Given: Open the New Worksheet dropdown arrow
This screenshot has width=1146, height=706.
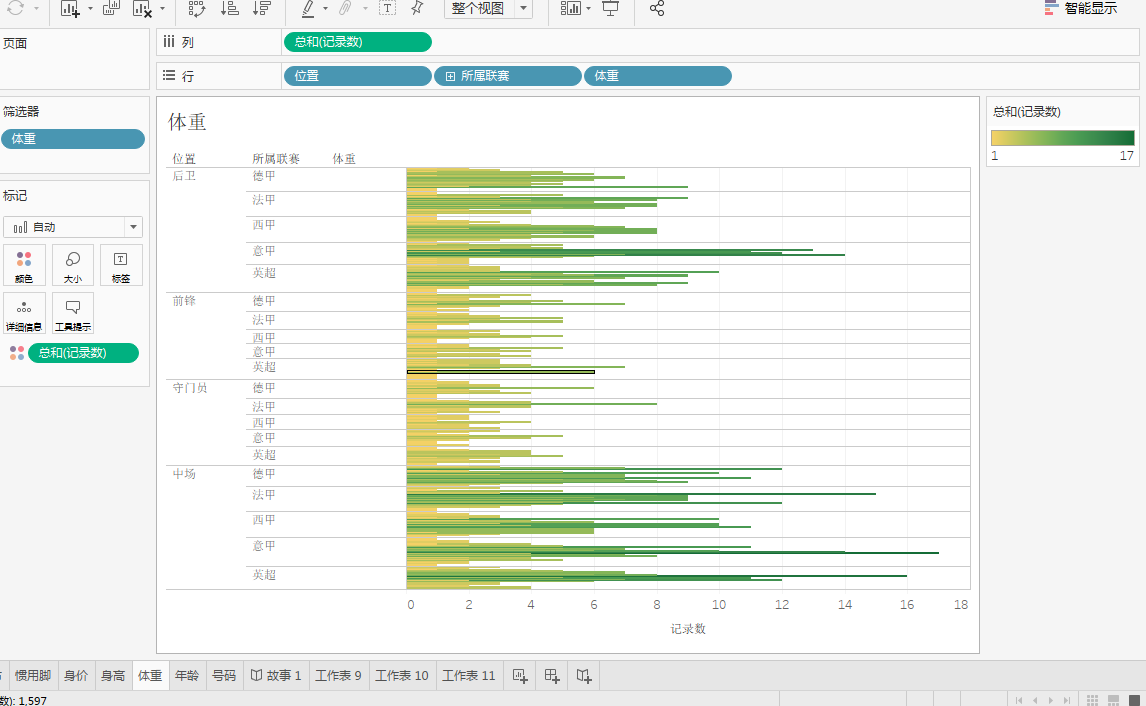Looking at the screenshot, I should click(90, 9).
